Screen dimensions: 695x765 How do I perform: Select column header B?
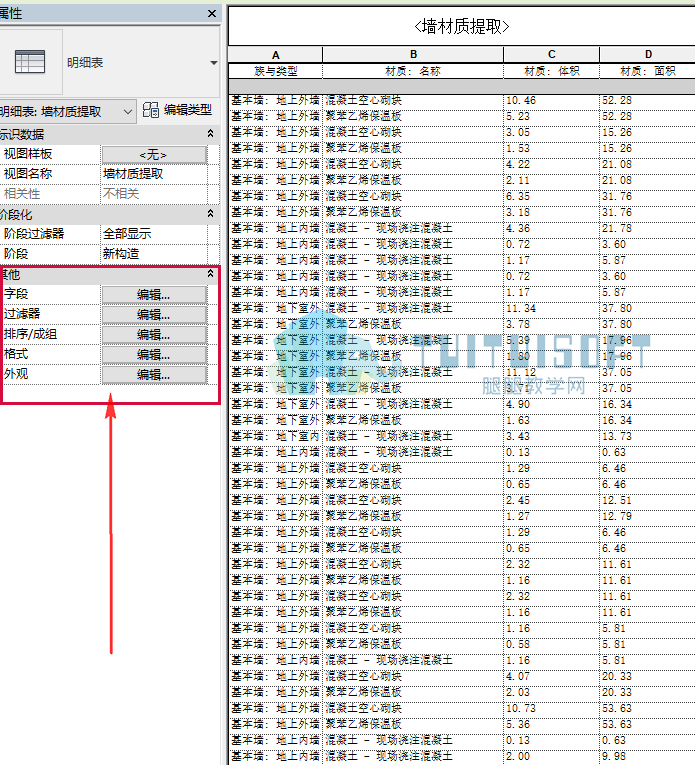(413, 55)
